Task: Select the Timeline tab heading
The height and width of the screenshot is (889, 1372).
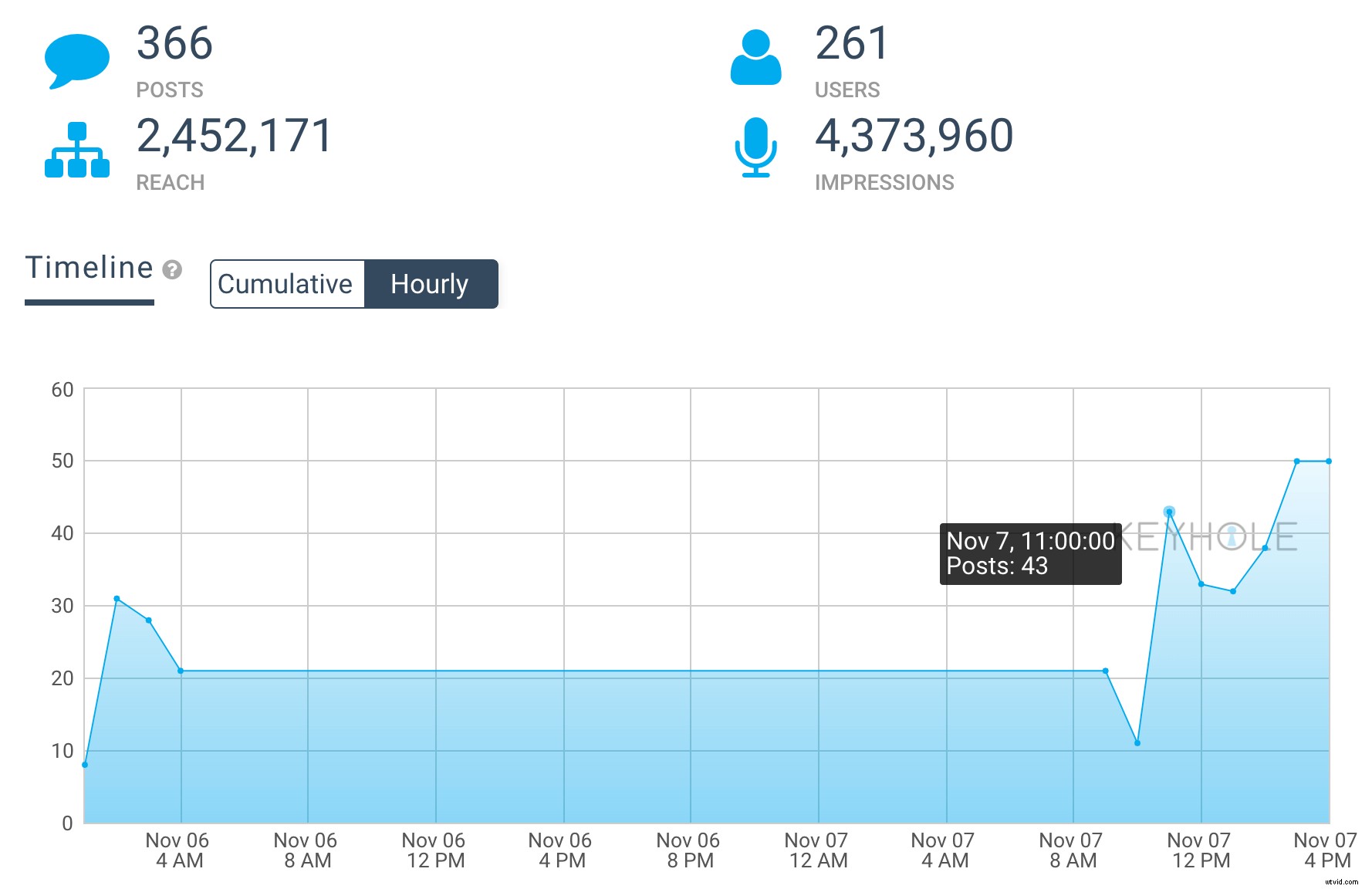Action: tap(90, 268)
